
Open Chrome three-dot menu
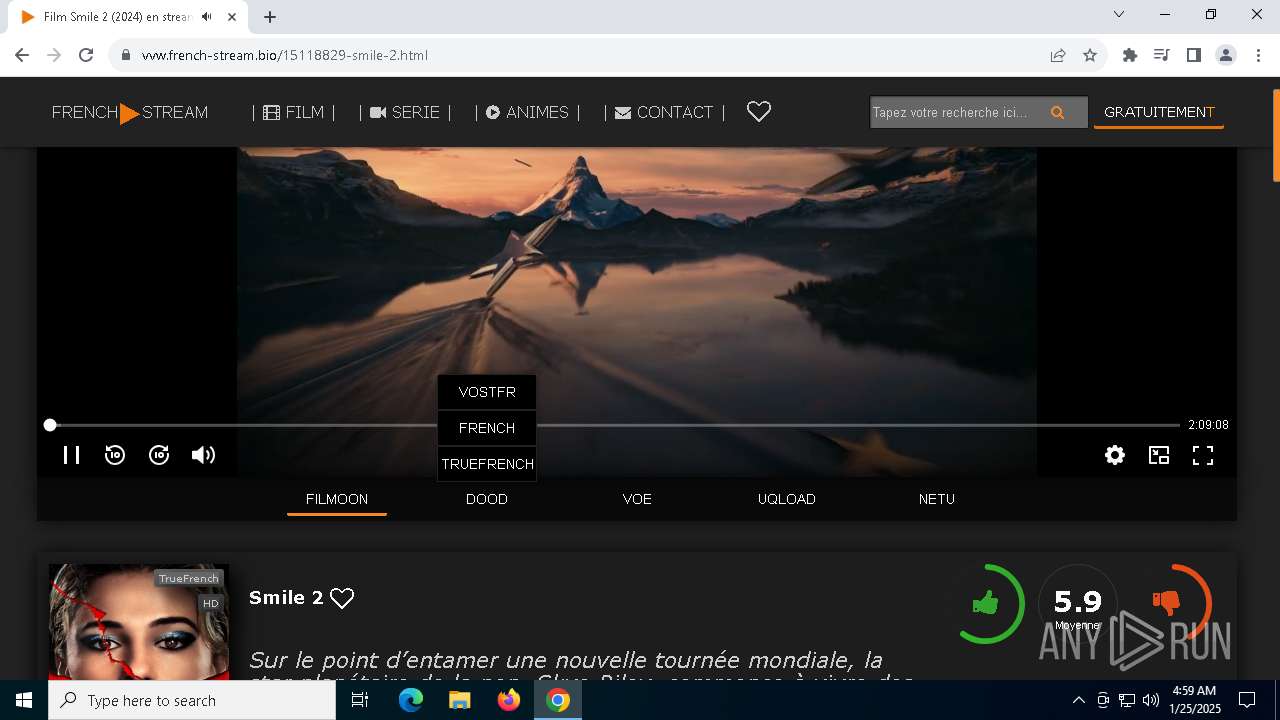pyautogui.click(x=1258, y=55)
